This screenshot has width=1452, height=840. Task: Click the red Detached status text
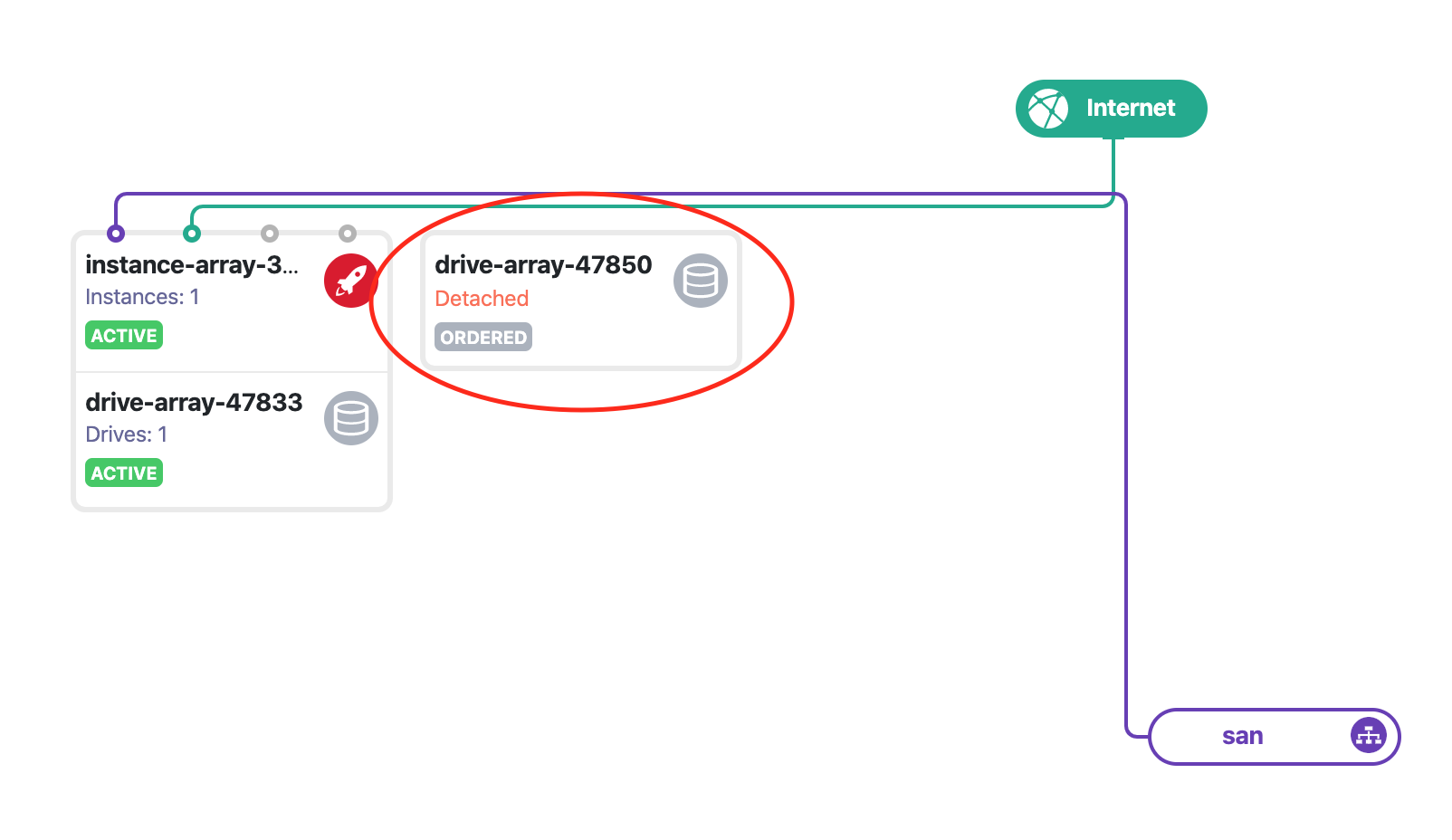click(x=482, y=299)
